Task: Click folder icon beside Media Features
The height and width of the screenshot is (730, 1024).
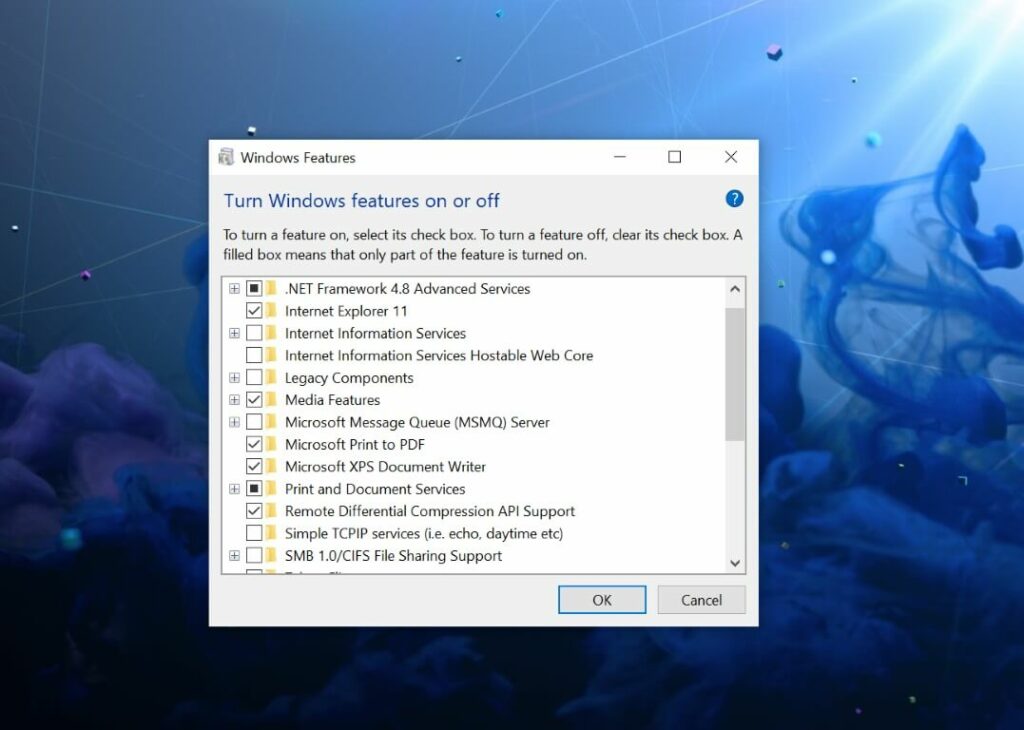Action: click(x=272, y=400)
